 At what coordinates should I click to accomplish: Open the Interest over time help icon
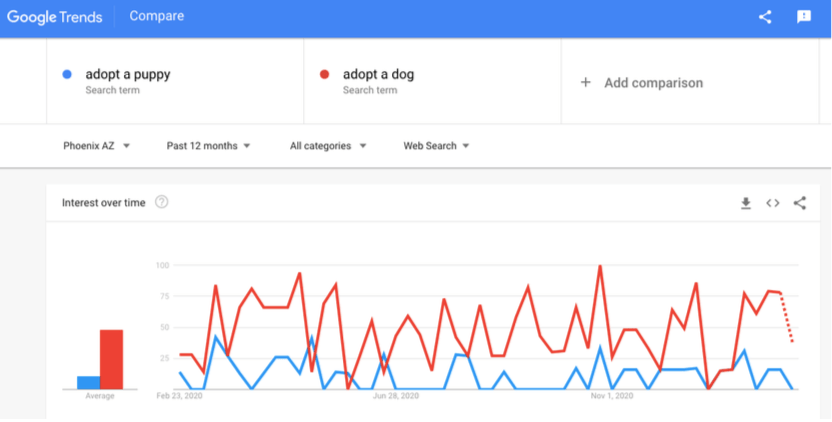(x=162, y=202)
